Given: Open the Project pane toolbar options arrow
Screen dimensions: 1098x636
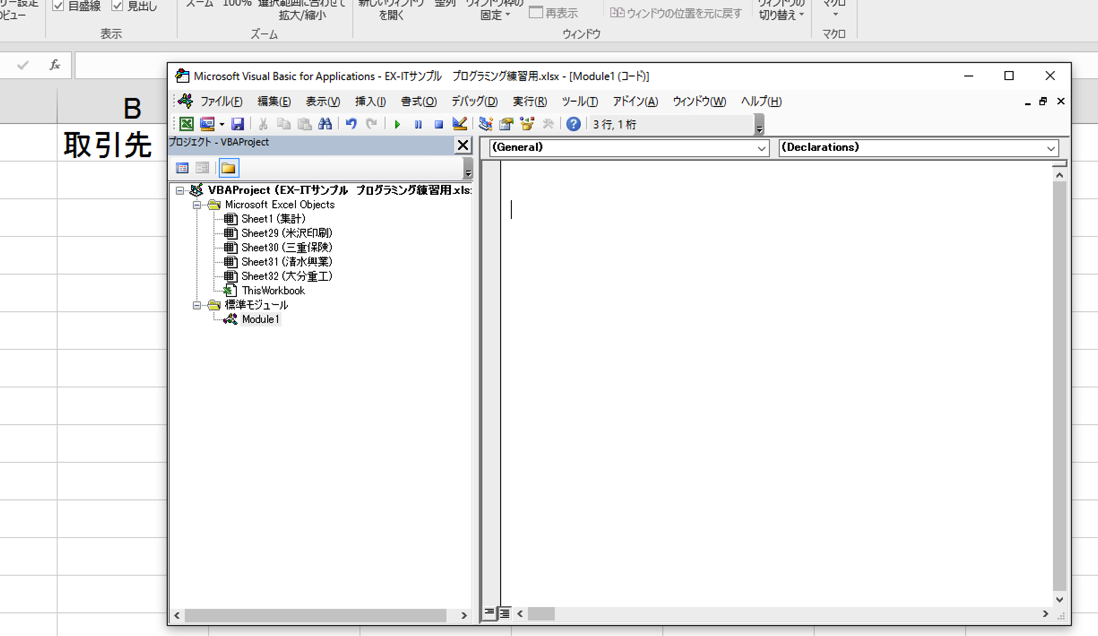Looking at the screenshot, I should tap(468, 169).
